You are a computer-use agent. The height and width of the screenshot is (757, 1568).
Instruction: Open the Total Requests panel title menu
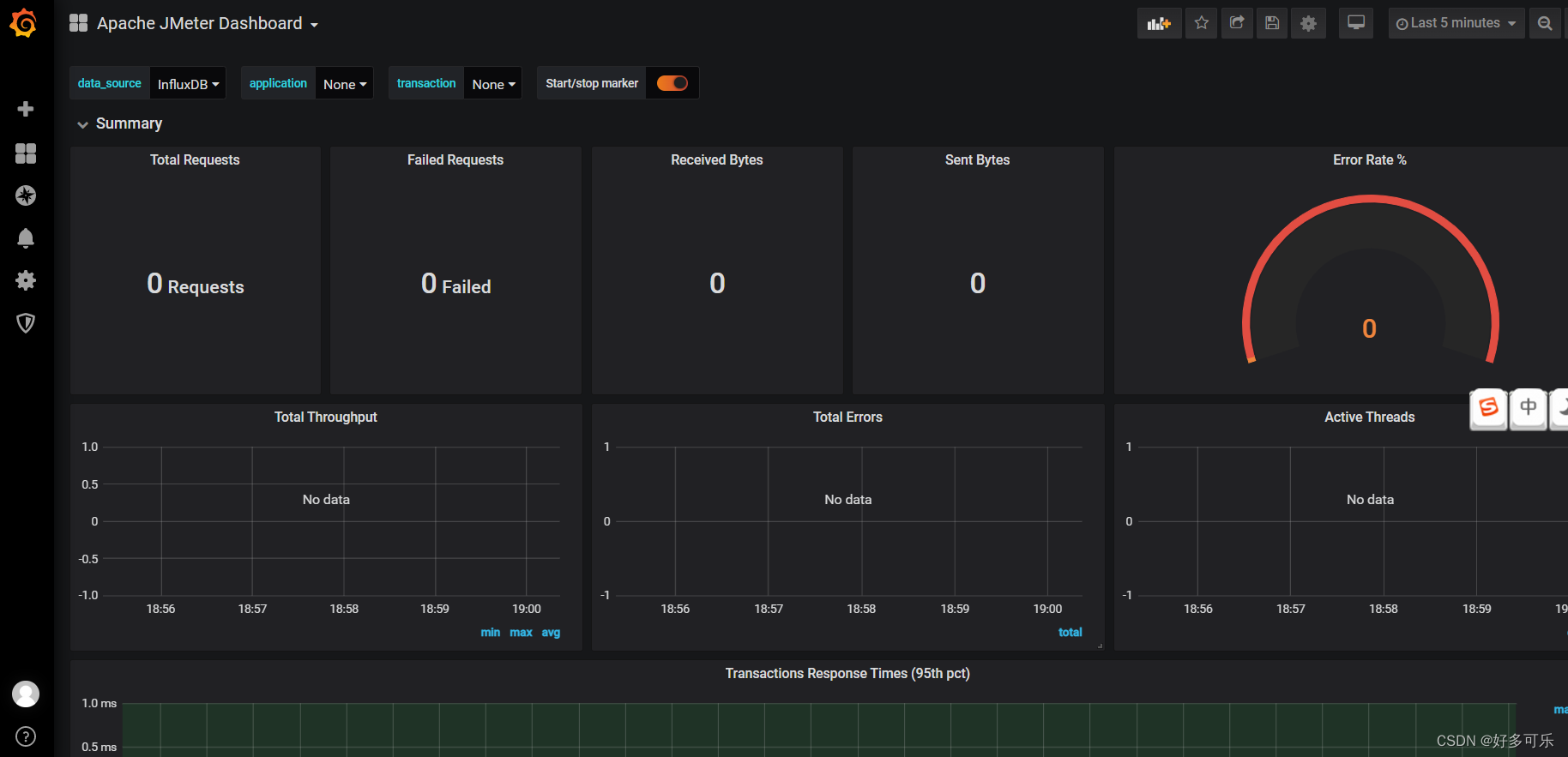tap(195, 159)
